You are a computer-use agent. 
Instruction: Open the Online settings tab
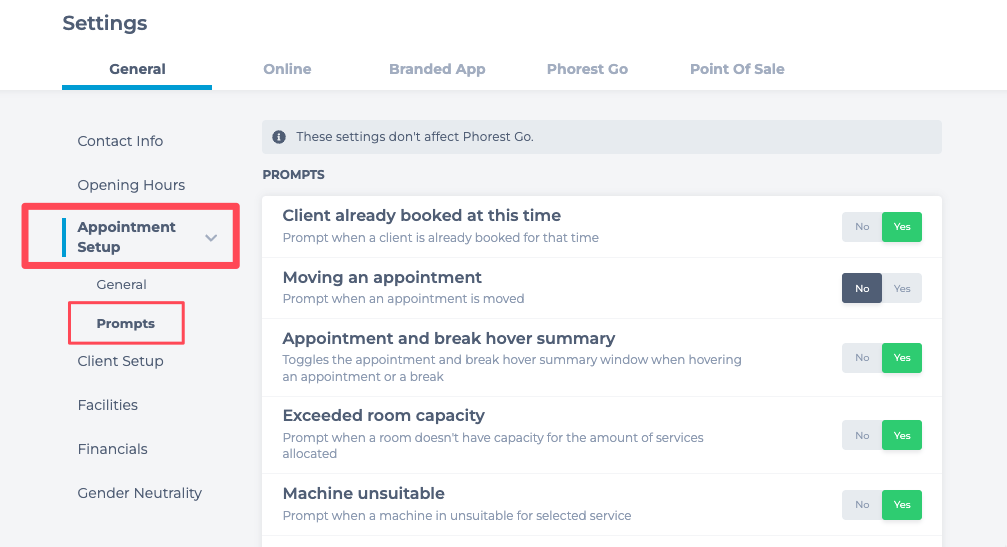pos(287,69)
